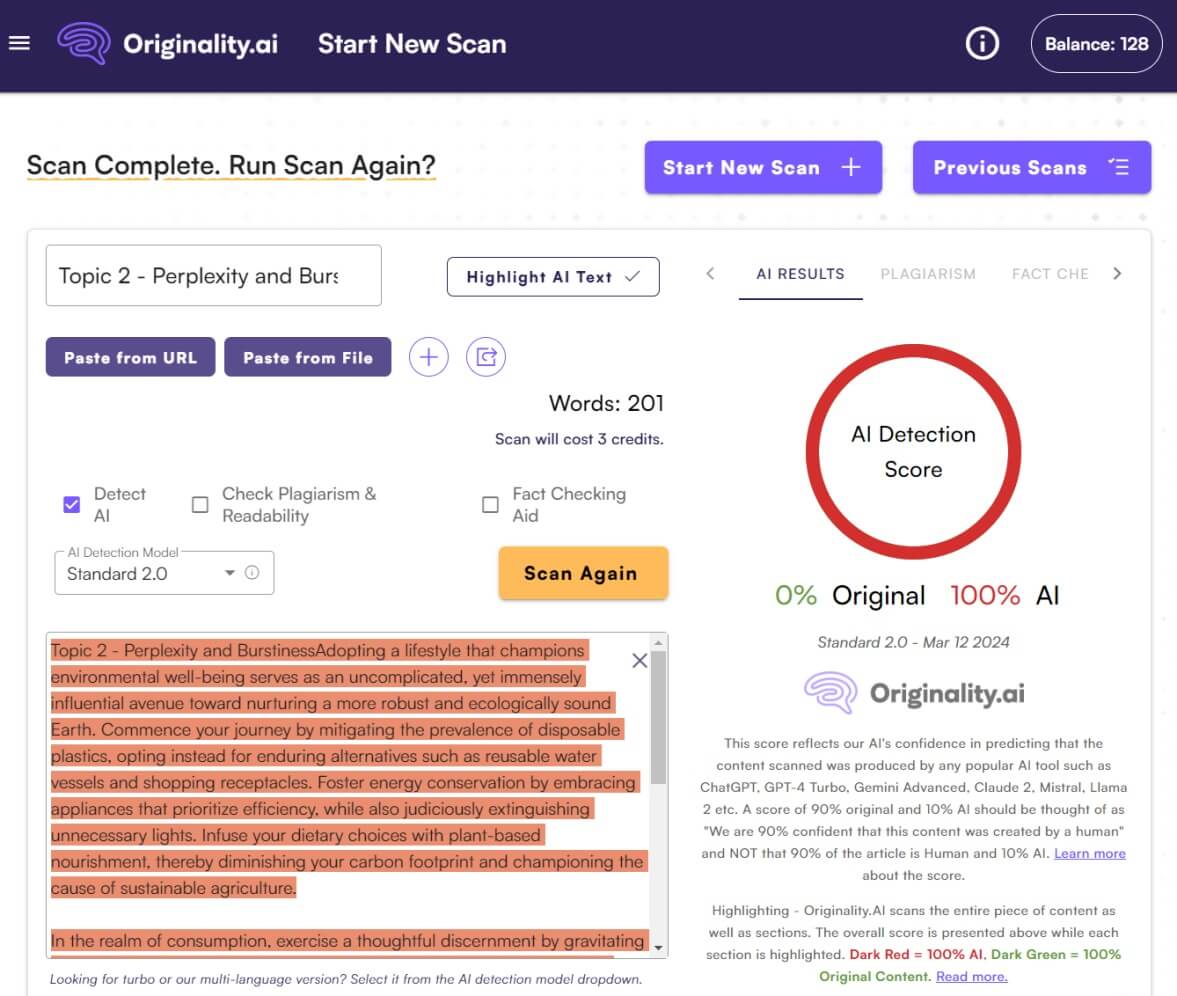Enable Check Plagiarism & Readability checkbox

click(x=200, y=505)
